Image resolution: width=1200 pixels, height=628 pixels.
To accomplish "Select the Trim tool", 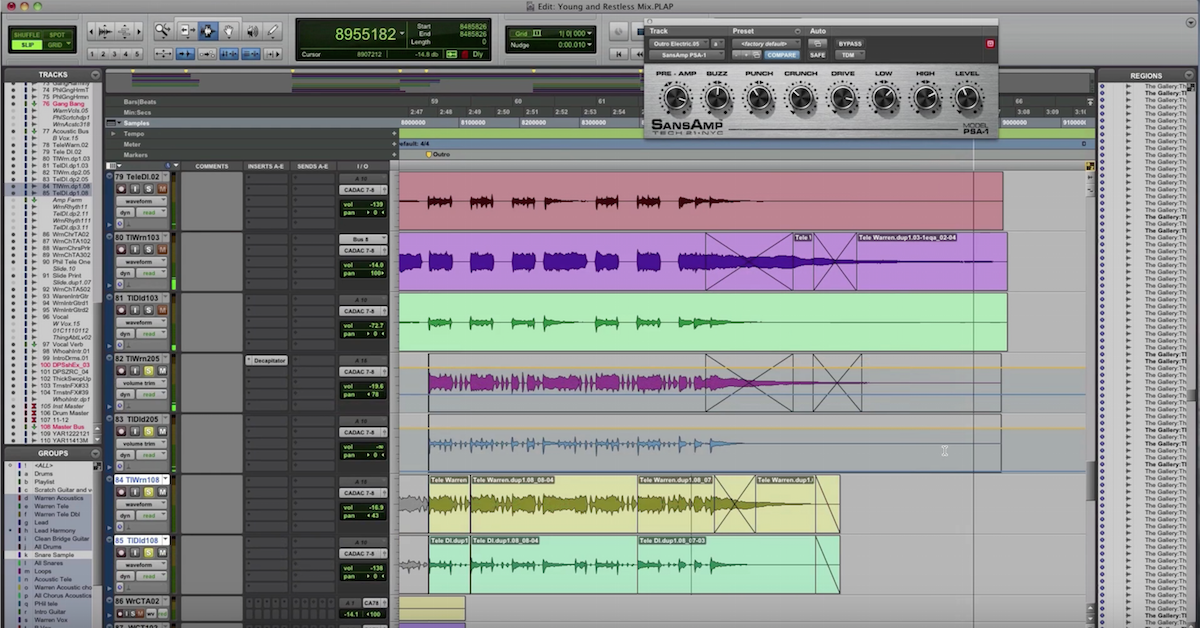I will [x=187, y=31].
